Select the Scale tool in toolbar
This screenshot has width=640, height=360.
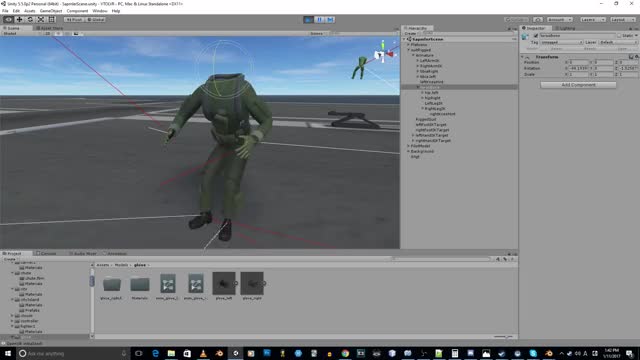41,20
